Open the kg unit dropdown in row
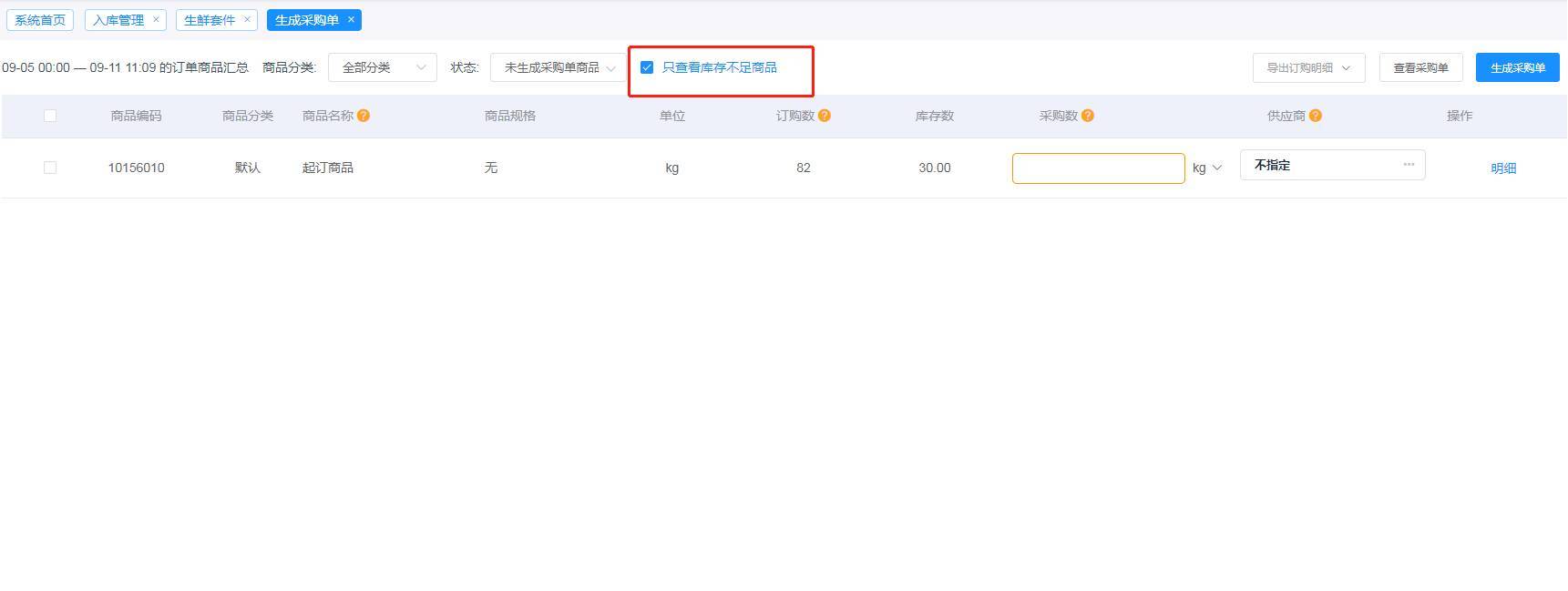The height and width of the screenshot is (591, 1568). 1207,168
